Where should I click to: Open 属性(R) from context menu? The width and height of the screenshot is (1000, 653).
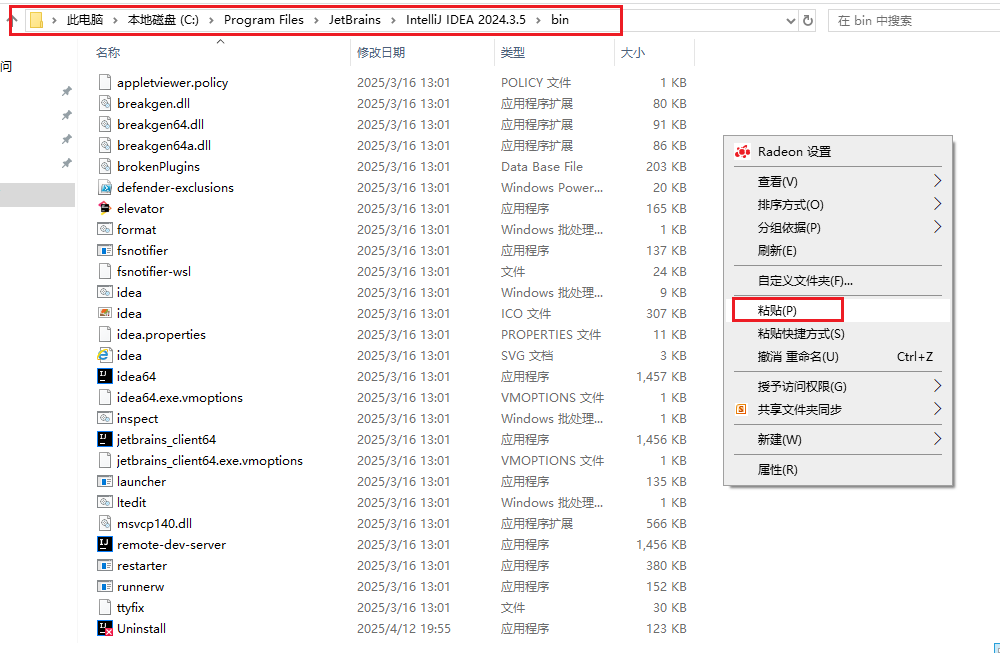click(838, 470)
